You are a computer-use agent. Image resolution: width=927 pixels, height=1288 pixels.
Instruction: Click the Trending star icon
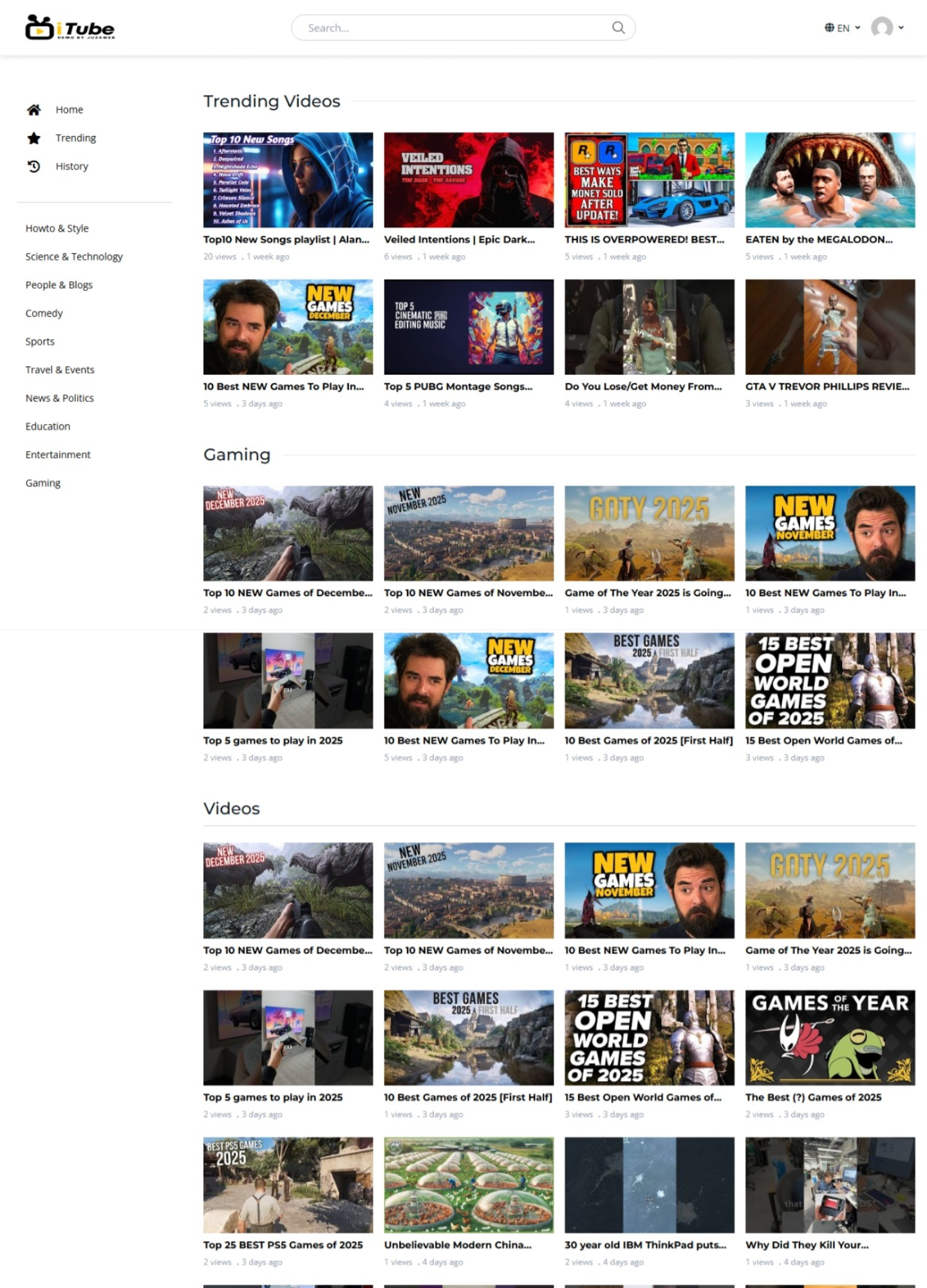pyautogui.click(x=34, y=138)
